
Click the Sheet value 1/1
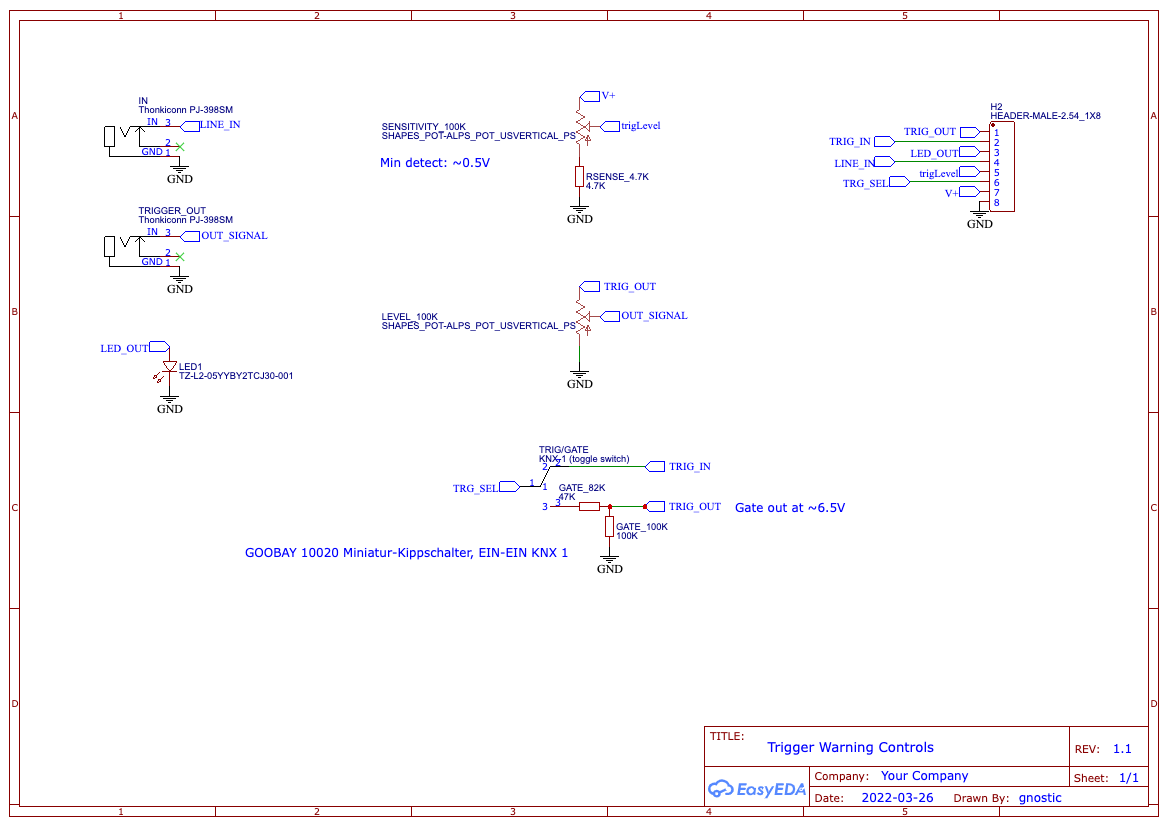point(1129,778)
